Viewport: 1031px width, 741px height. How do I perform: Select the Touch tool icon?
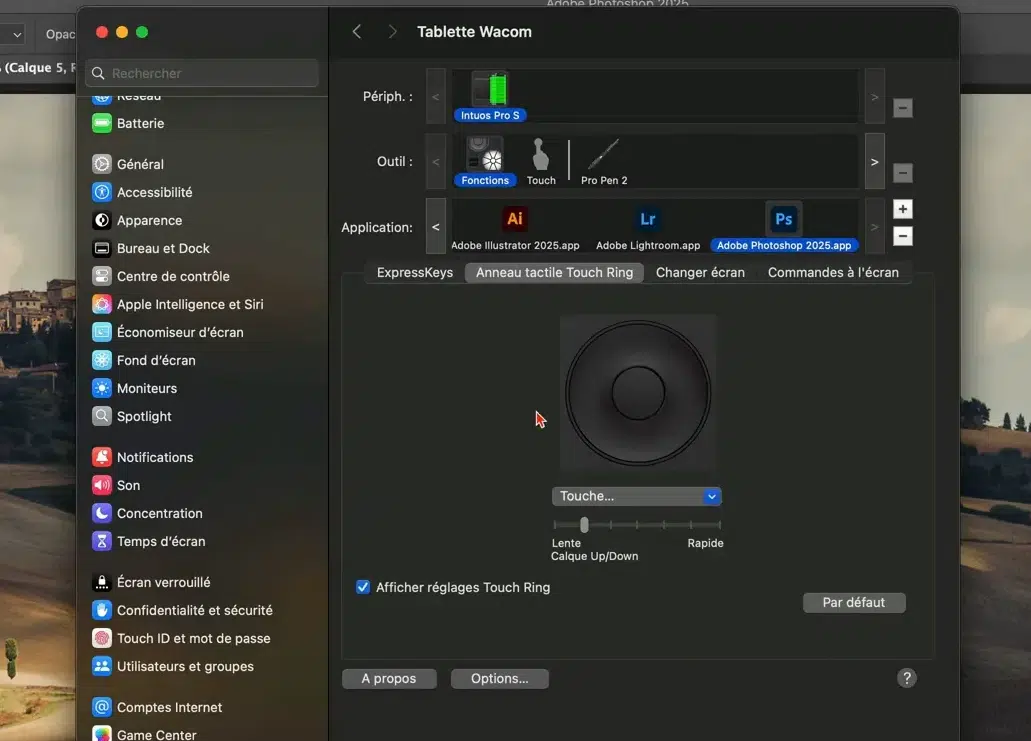(x=540, y=162)
